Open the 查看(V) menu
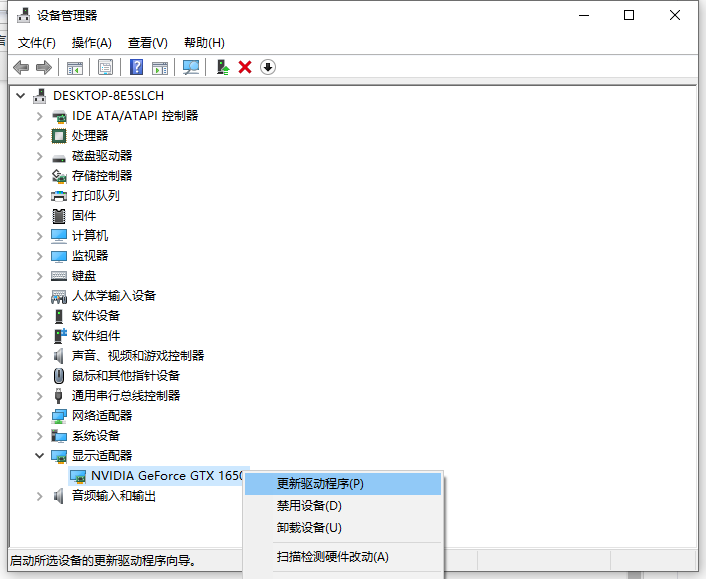The width and height of the screenshot is (706, 579). 147,42
